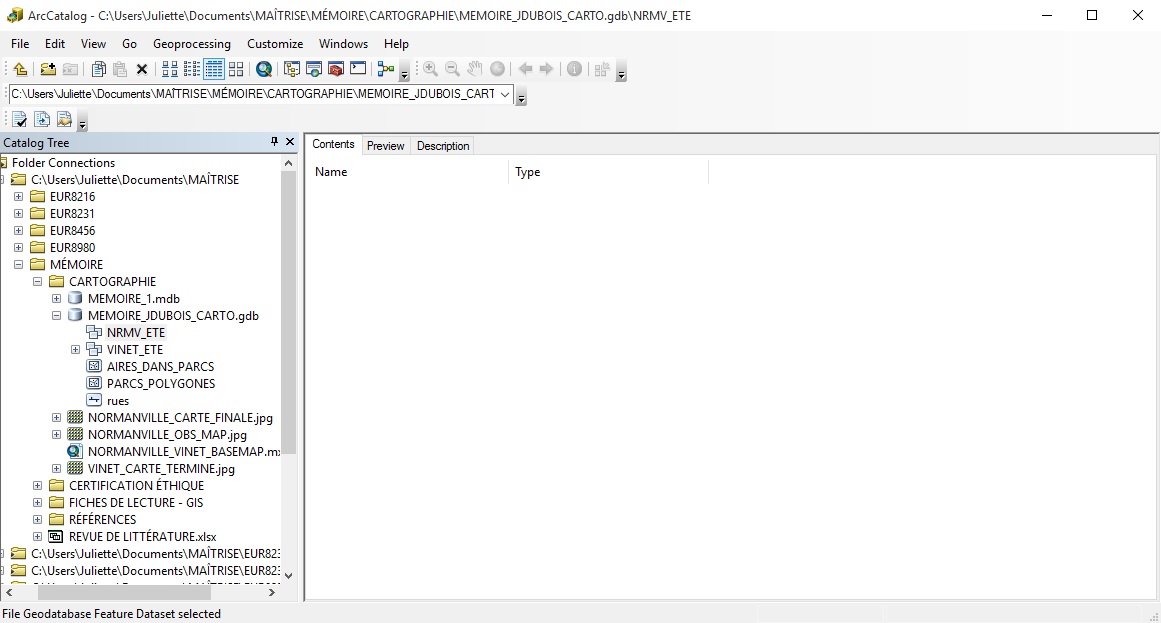The width and height of the screenshot is (1161, 623).
Task: Enable the Details view mode
Action: pos(213,68)
